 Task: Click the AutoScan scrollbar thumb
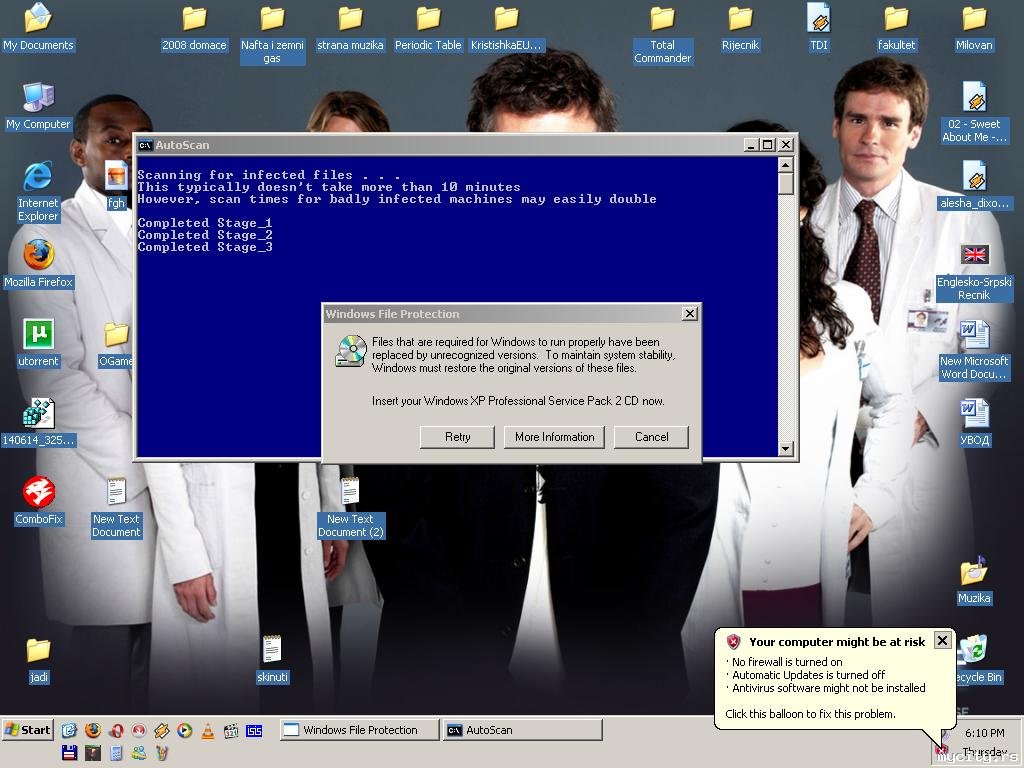(x=786, y=184)
